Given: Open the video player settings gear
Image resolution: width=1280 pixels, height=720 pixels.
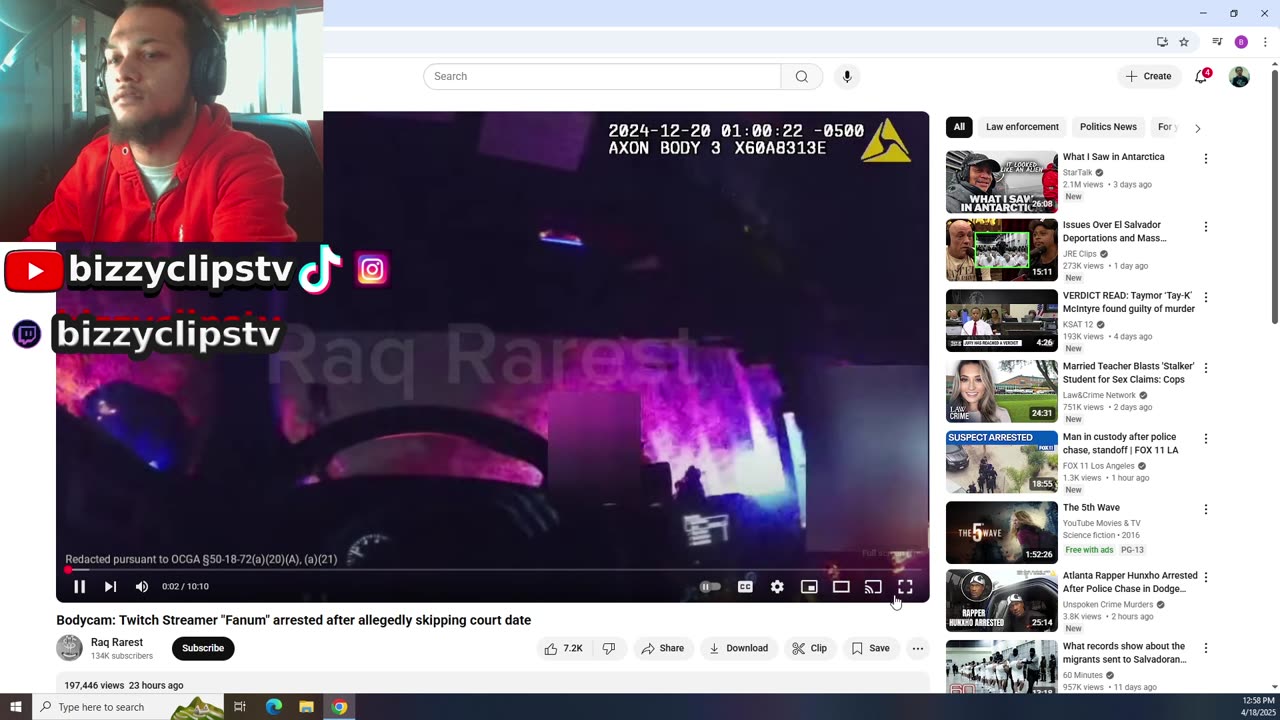Looking at the screenshot, I should (777, 587).
